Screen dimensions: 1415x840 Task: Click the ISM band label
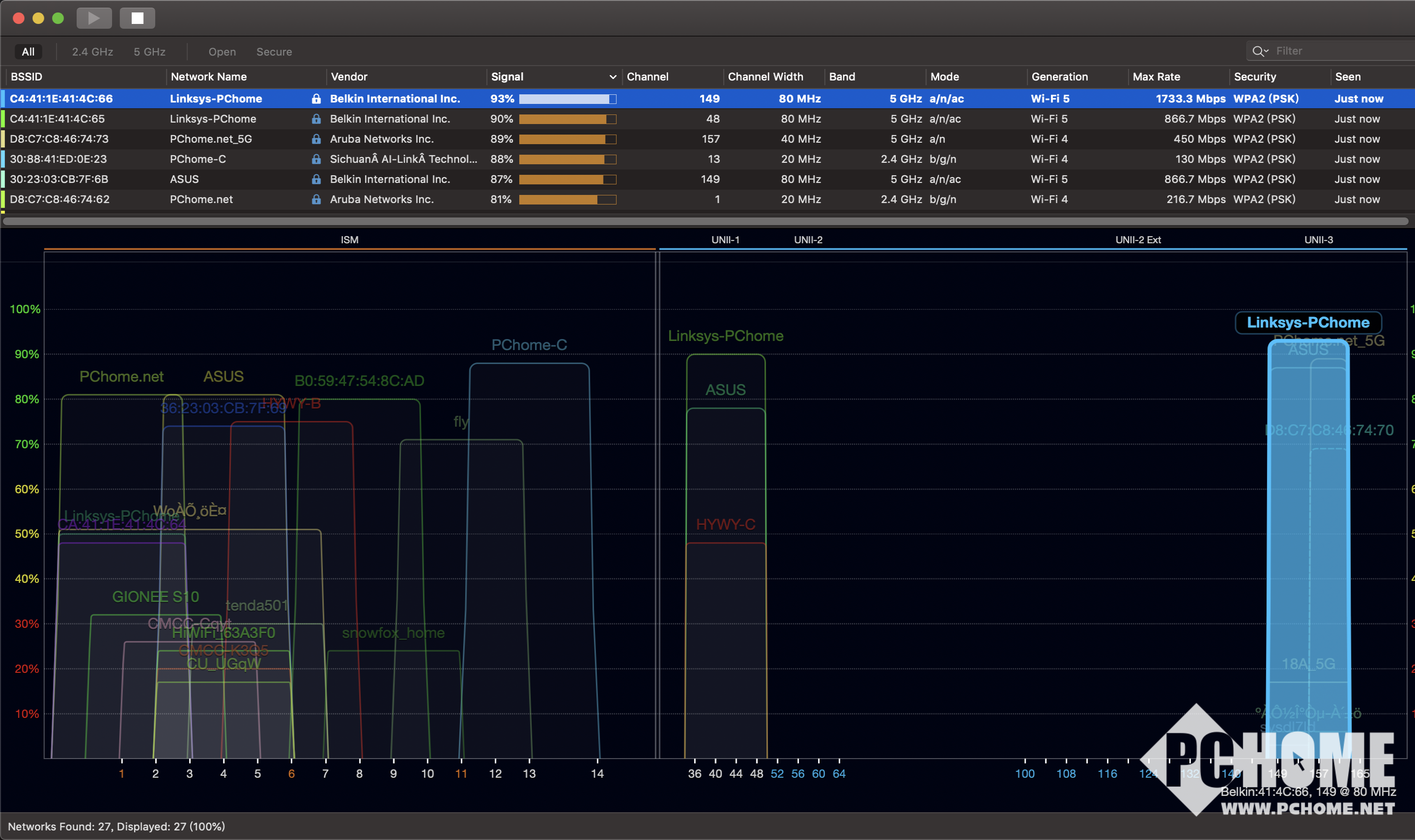350,240
